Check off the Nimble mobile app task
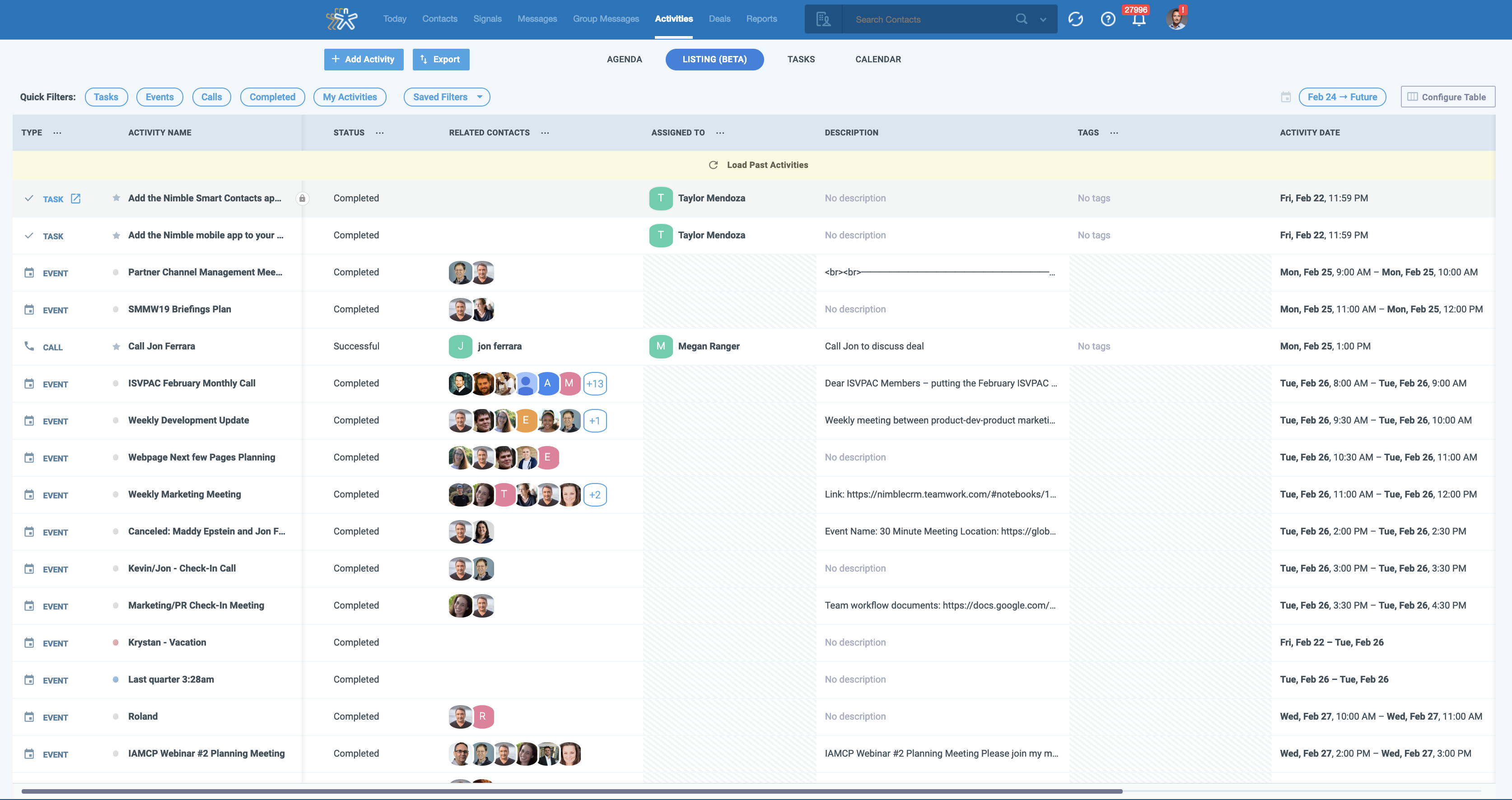 tap(29, 235)
